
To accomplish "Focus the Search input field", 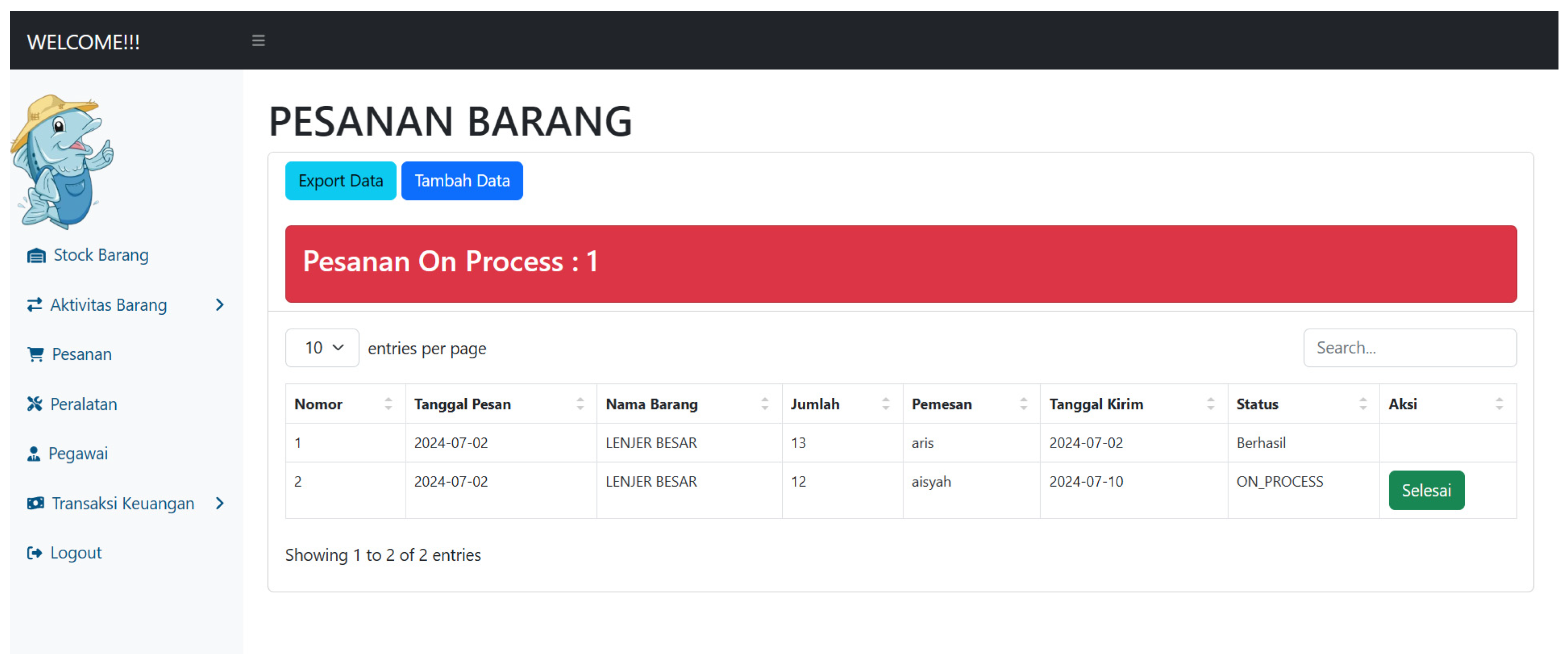I will 1409,348.
